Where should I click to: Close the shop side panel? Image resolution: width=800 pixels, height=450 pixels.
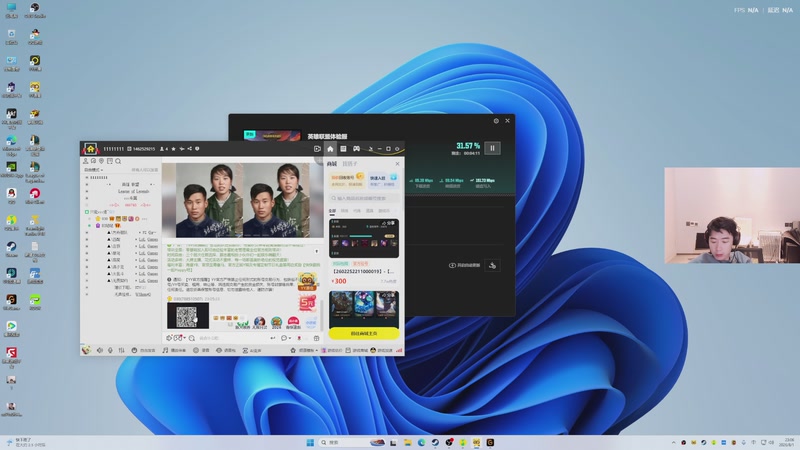pos(397,164)
